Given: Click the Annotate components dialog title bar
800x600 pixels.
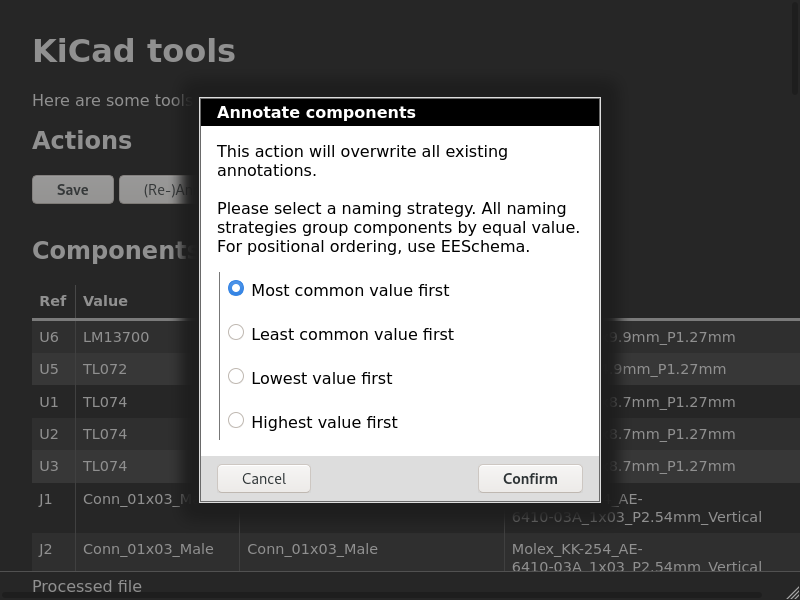Looking at the screenshot, I should (400, 113).
